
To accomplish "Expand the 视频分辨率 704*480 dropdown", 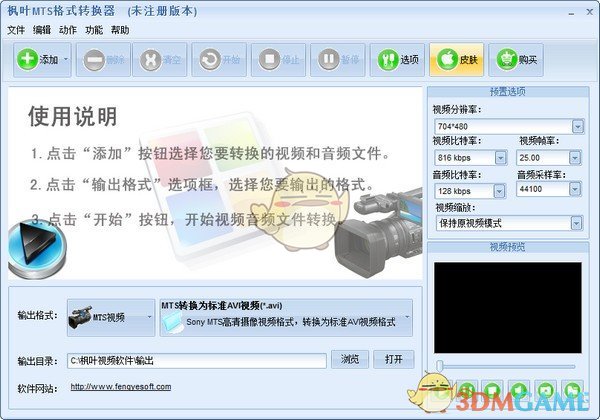I will coord(577,126).
